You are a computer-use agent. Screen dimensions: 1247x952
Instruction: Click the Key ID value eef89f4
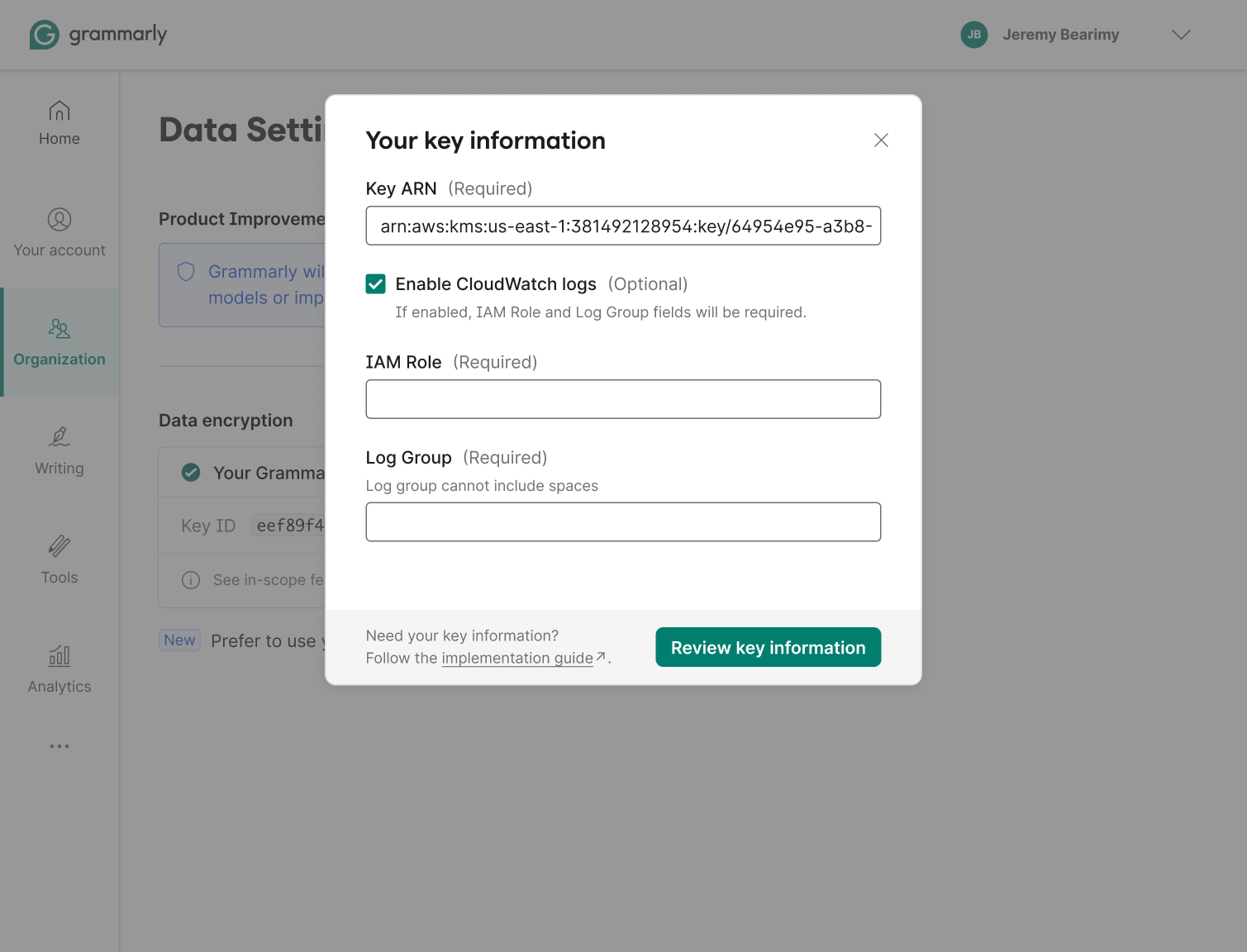tap(290, 525)
